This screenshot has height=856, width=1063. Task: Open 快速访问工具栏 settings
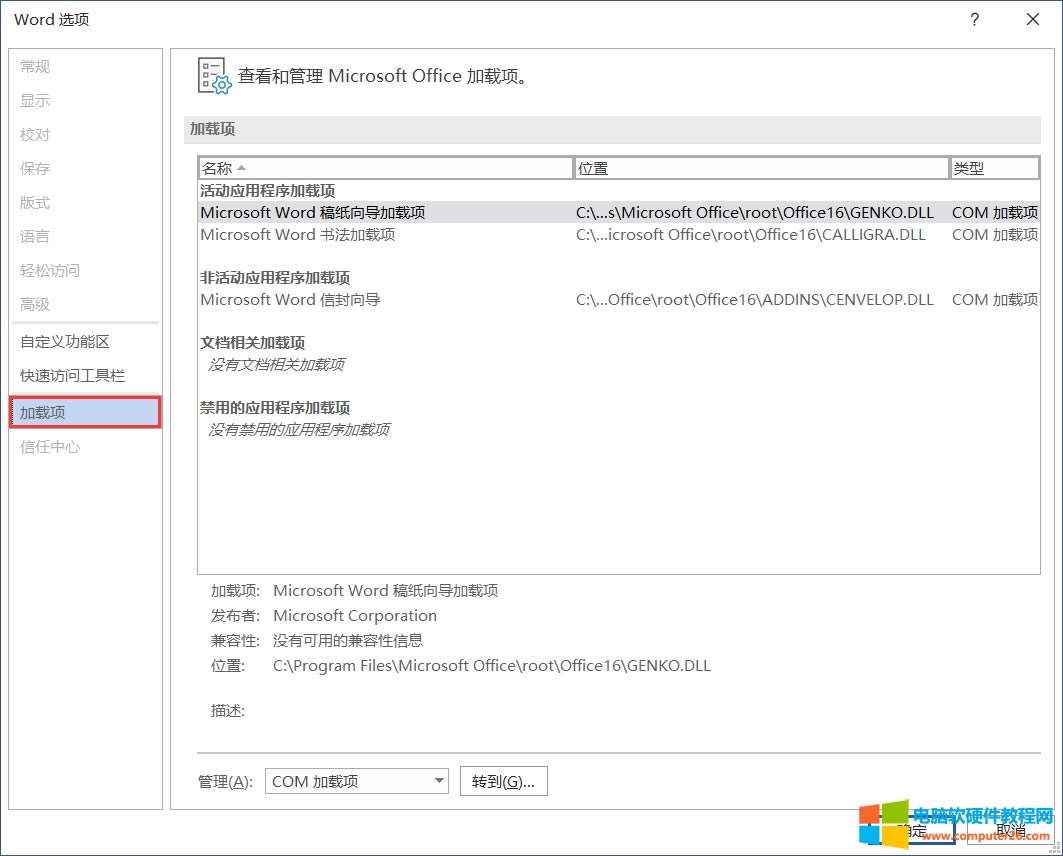(73, 376)
